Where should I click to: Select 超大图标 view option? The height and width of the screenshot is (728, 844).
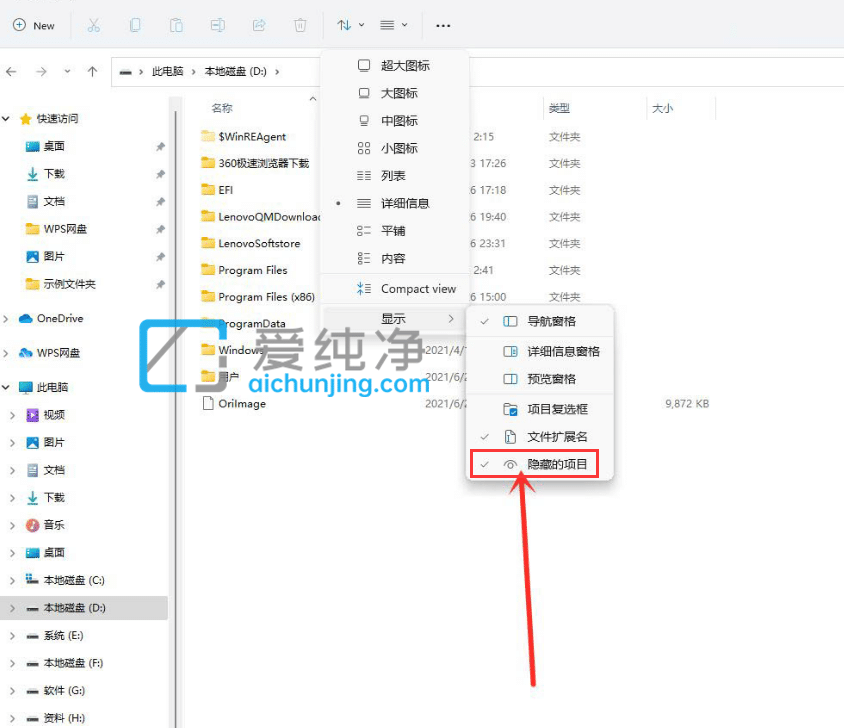395,66
